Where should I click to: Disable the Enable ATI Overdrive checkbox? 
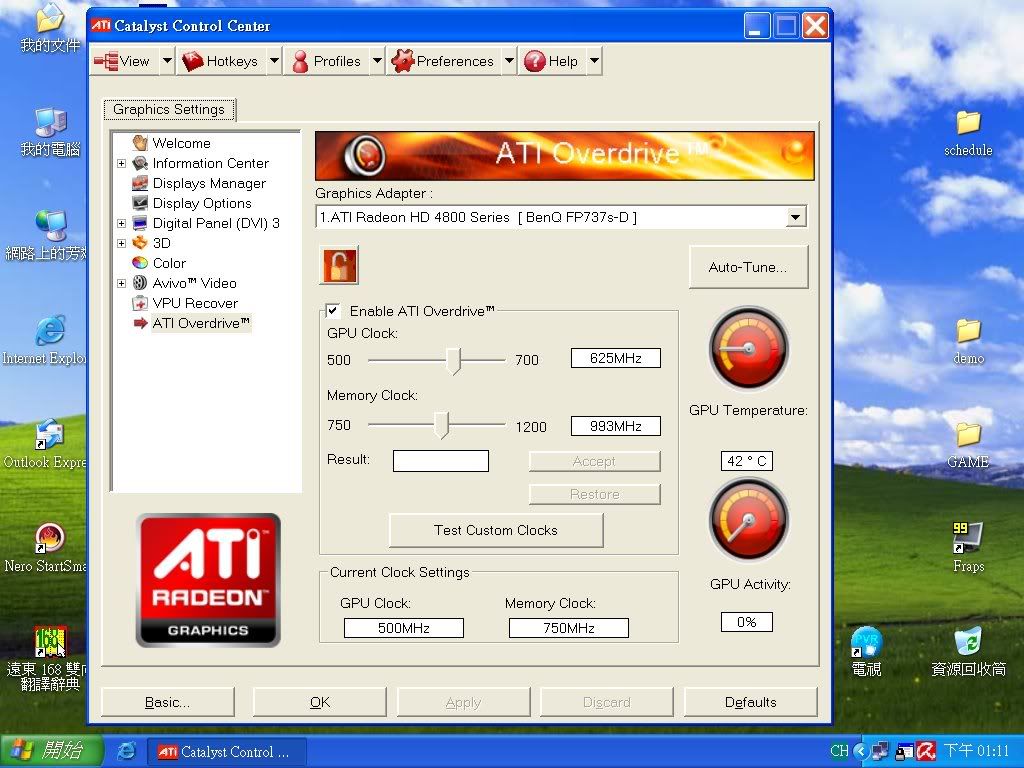click(333, 311)
